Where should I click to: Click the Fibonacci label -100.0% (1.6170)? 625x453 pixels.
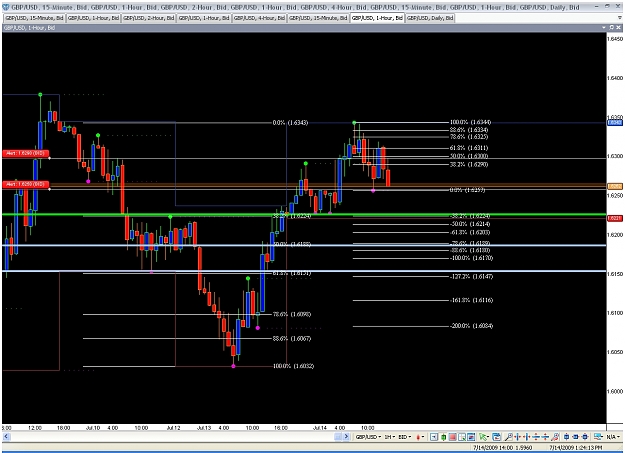click(x=471, y=258)
